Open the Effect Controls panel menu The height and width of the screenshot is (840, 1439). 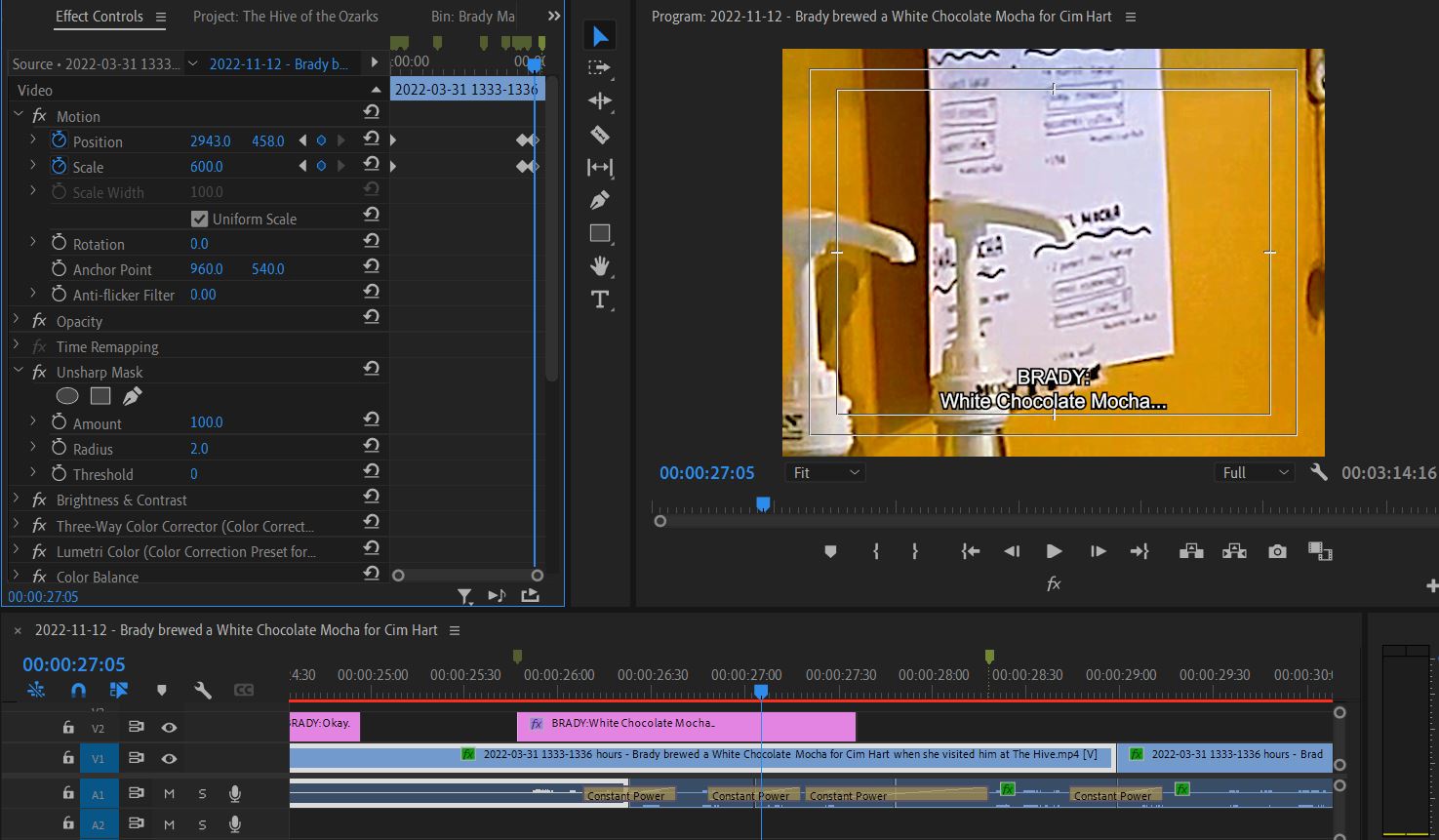pyautogui.click(x=161, y=17)
